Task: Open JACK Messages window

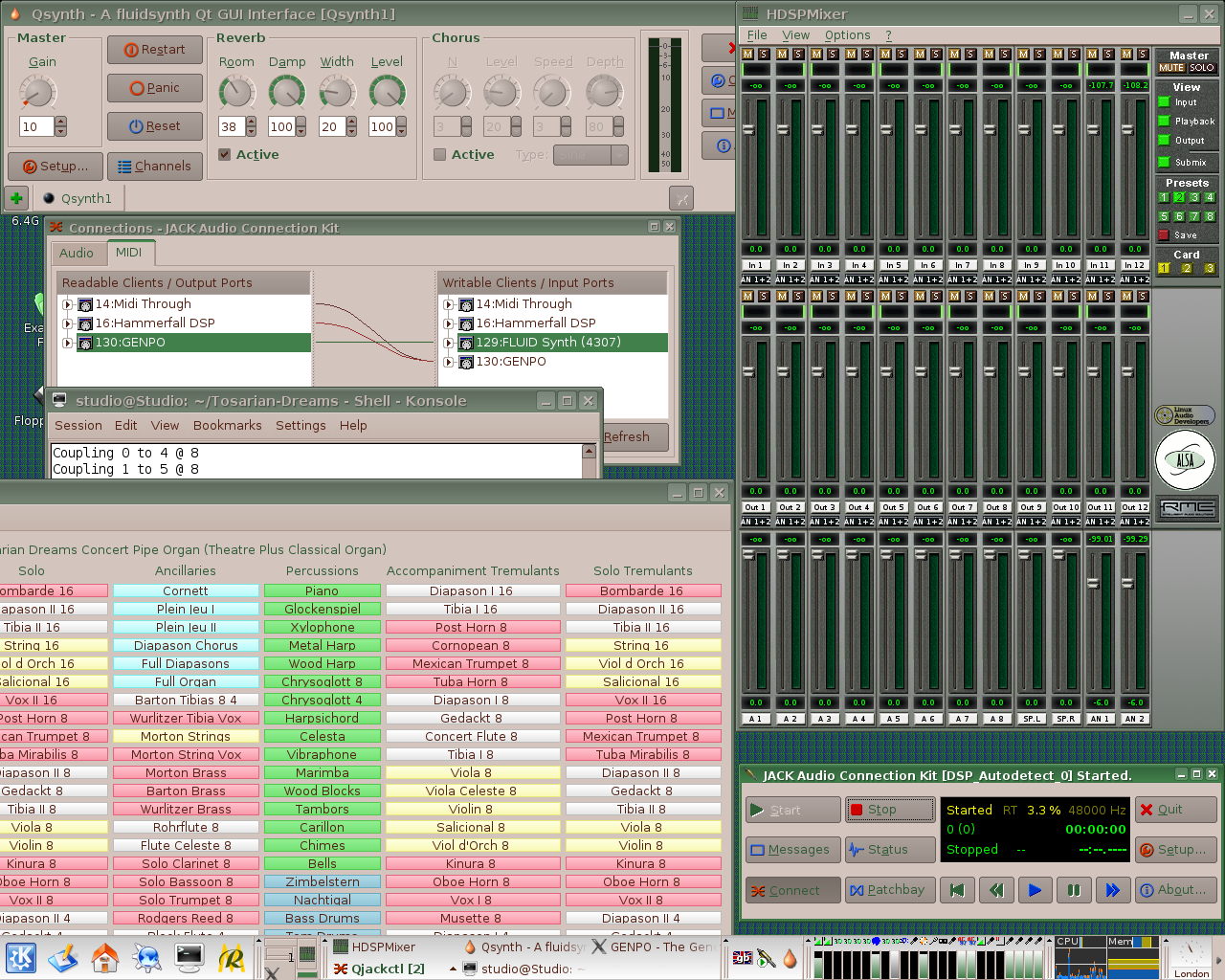Action: pyautogui.click(x=793, y=850)
